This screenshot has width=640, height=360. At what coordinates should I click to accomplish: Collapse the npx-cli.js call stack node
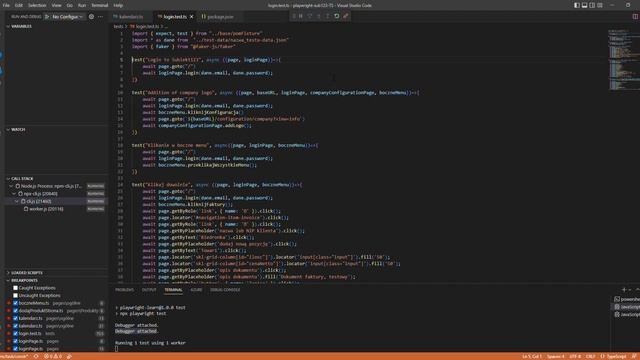14,194
